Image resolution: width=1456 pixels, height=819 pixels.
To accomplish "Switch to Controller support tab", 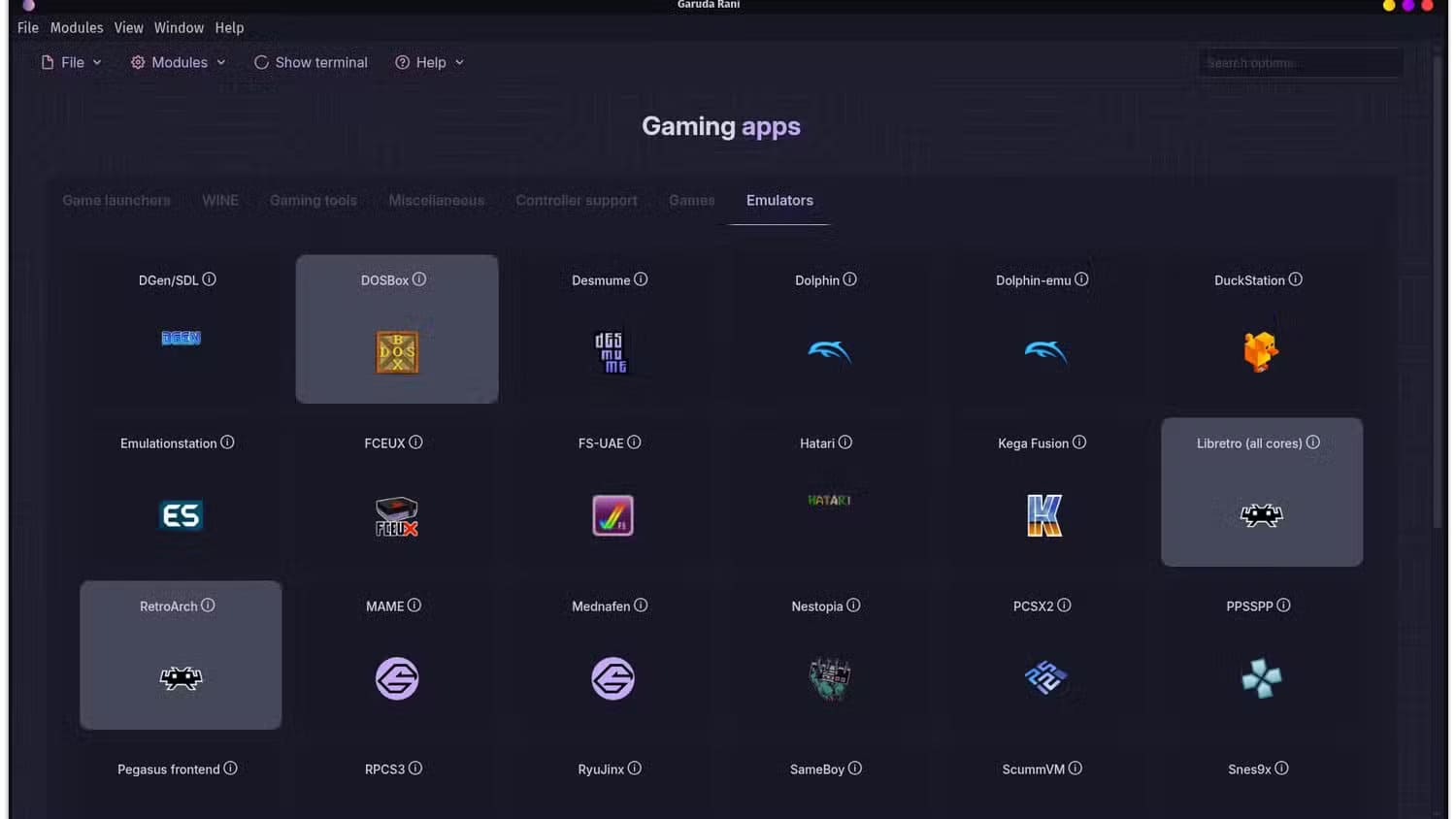I will [577, 200].
